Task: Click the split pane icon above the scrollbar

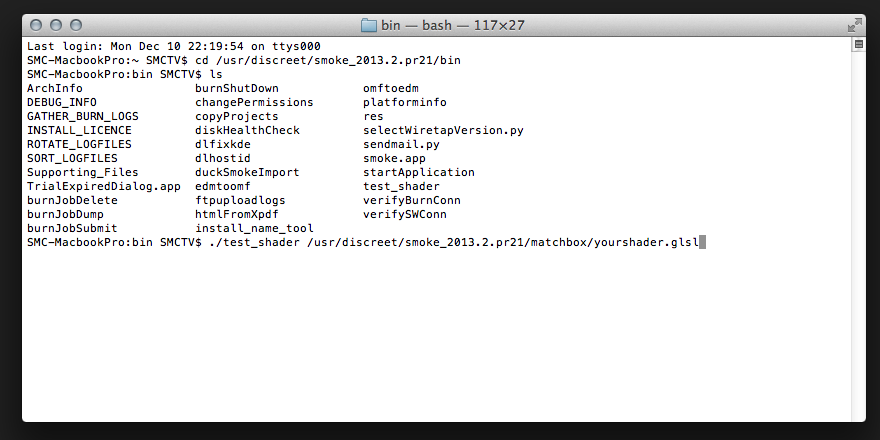Action: pyautogui.click(x=858, y=45)
